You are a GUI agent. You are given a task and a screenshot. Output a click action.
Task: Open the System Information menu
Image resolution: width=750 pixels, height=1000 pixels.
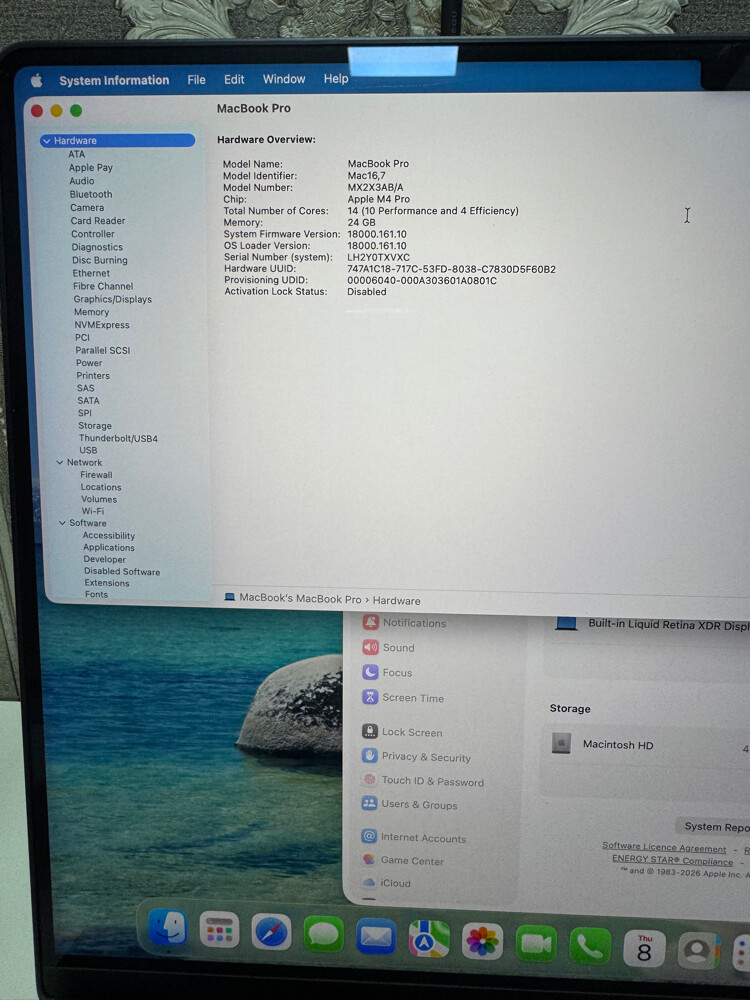pos(114,80)
